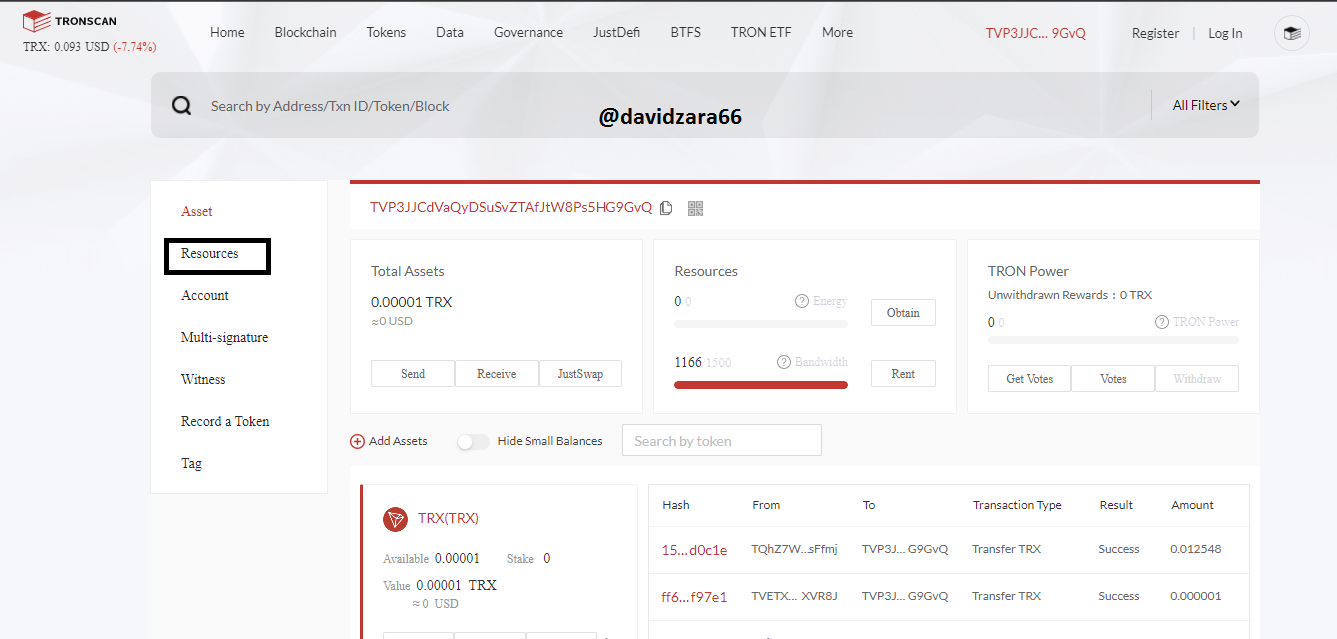Click the Receive button
Screen dimensions: 1337x639
[497, 373]
